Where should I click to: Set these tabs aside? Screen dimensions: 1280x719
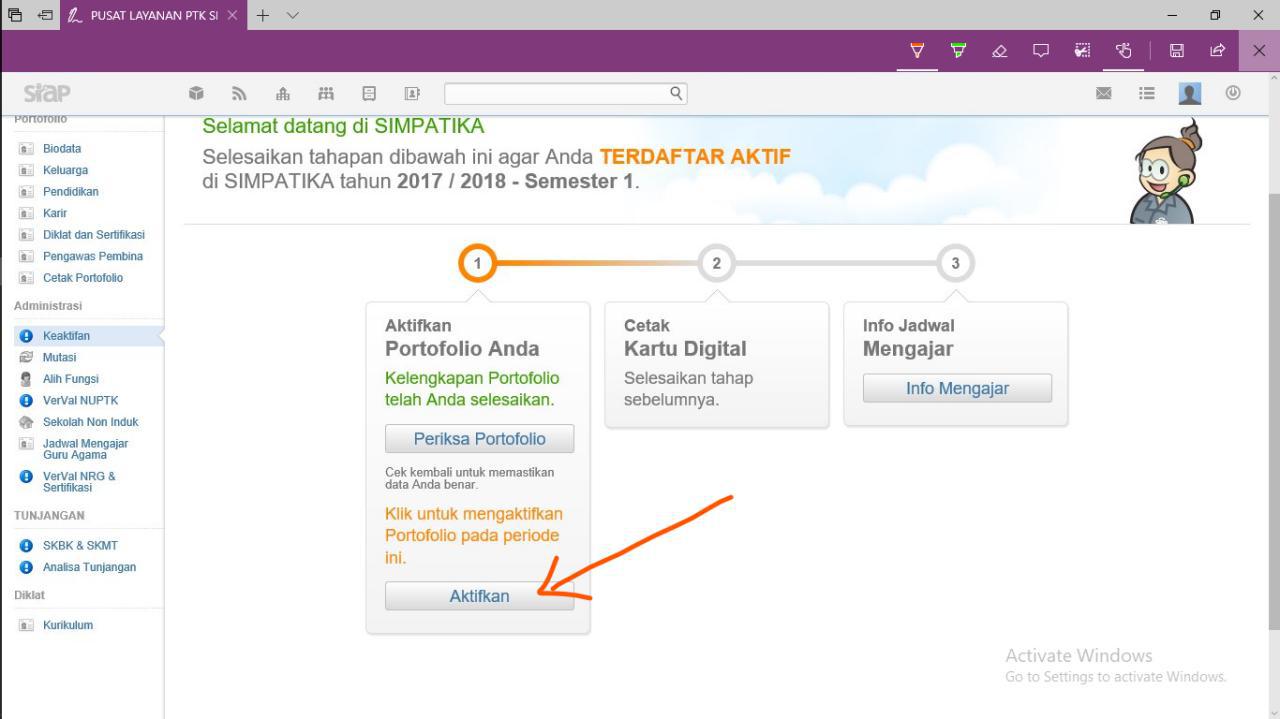(45, 15)
